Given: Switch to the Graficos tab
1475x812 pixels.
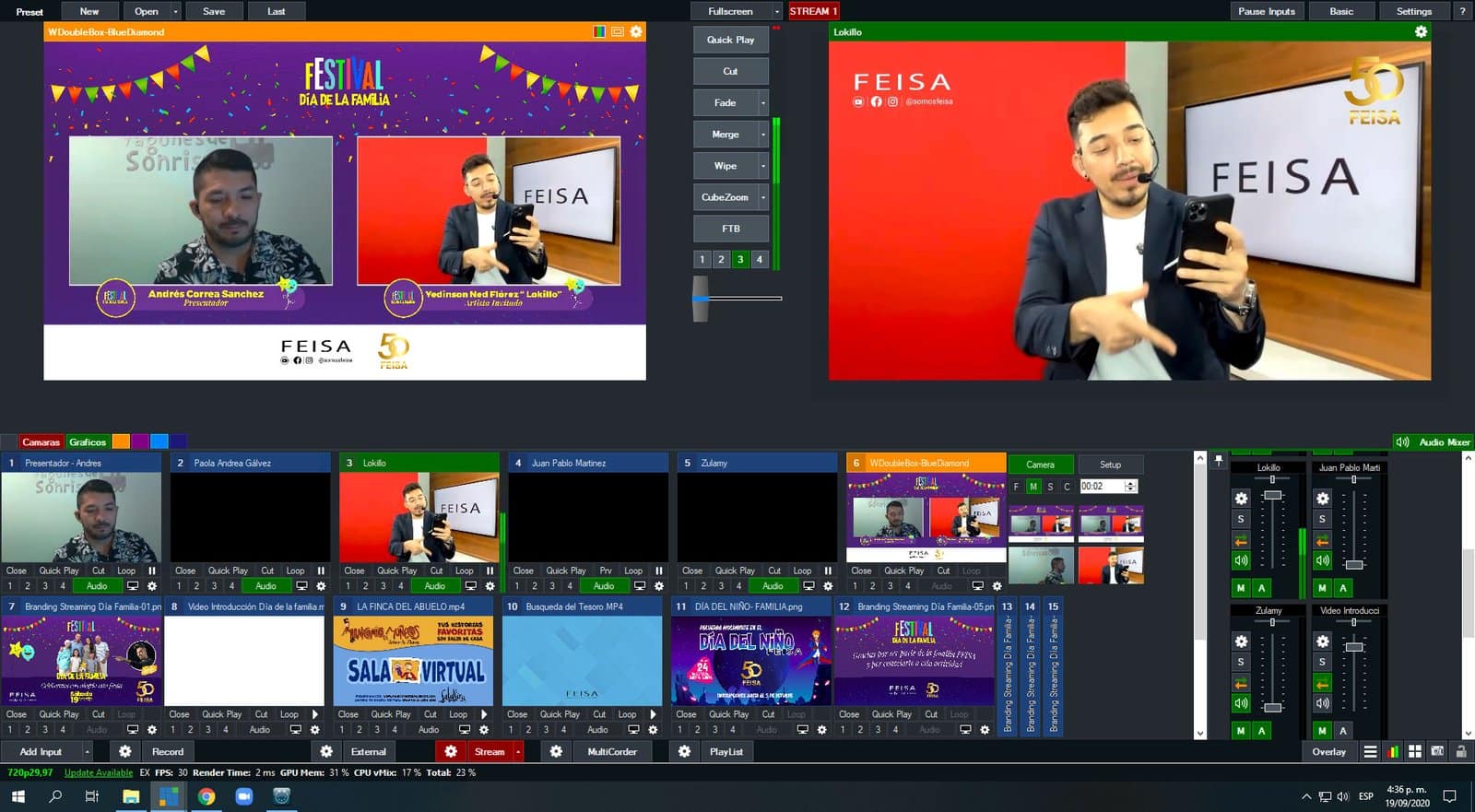Looking at the screenshot, I should (x=88, y=442).
